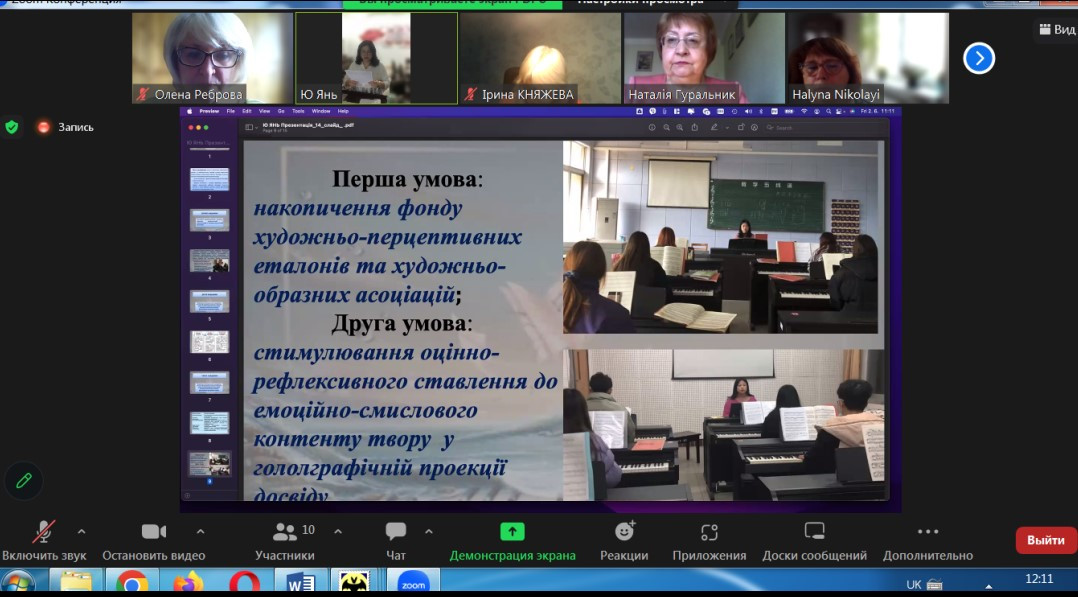Click green encryption shield icon
The image size is (1078, 597).
point(12,127)
